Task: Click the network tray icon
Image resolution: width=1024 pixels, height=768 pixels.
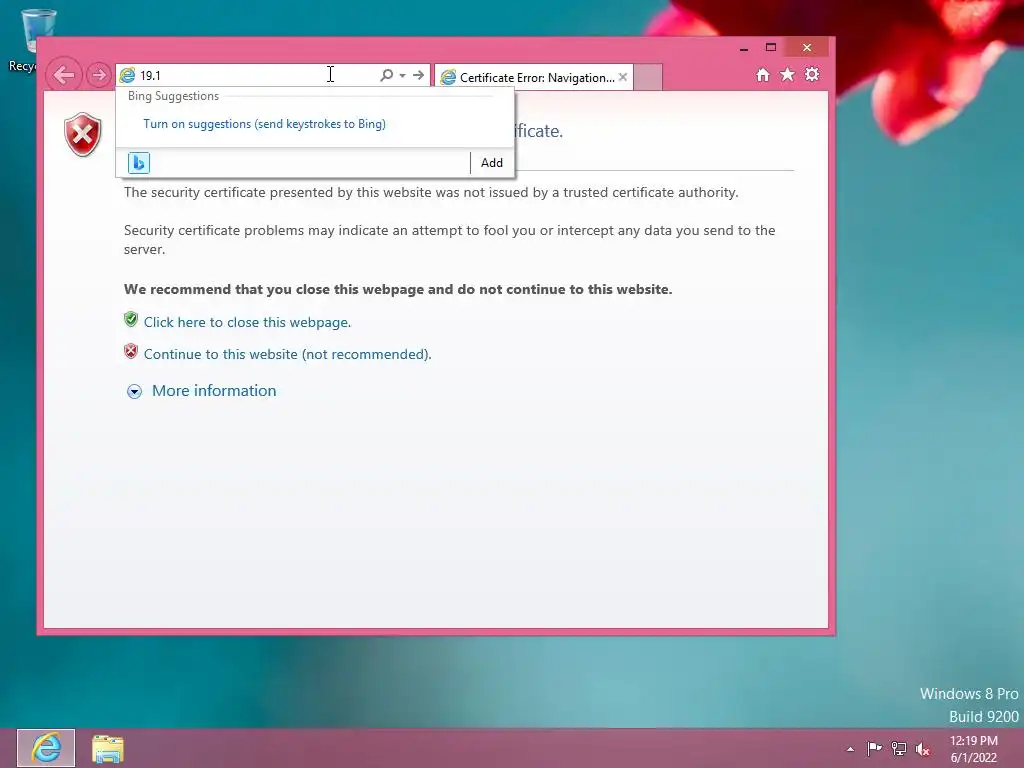Action: click(x=899, y=748)
